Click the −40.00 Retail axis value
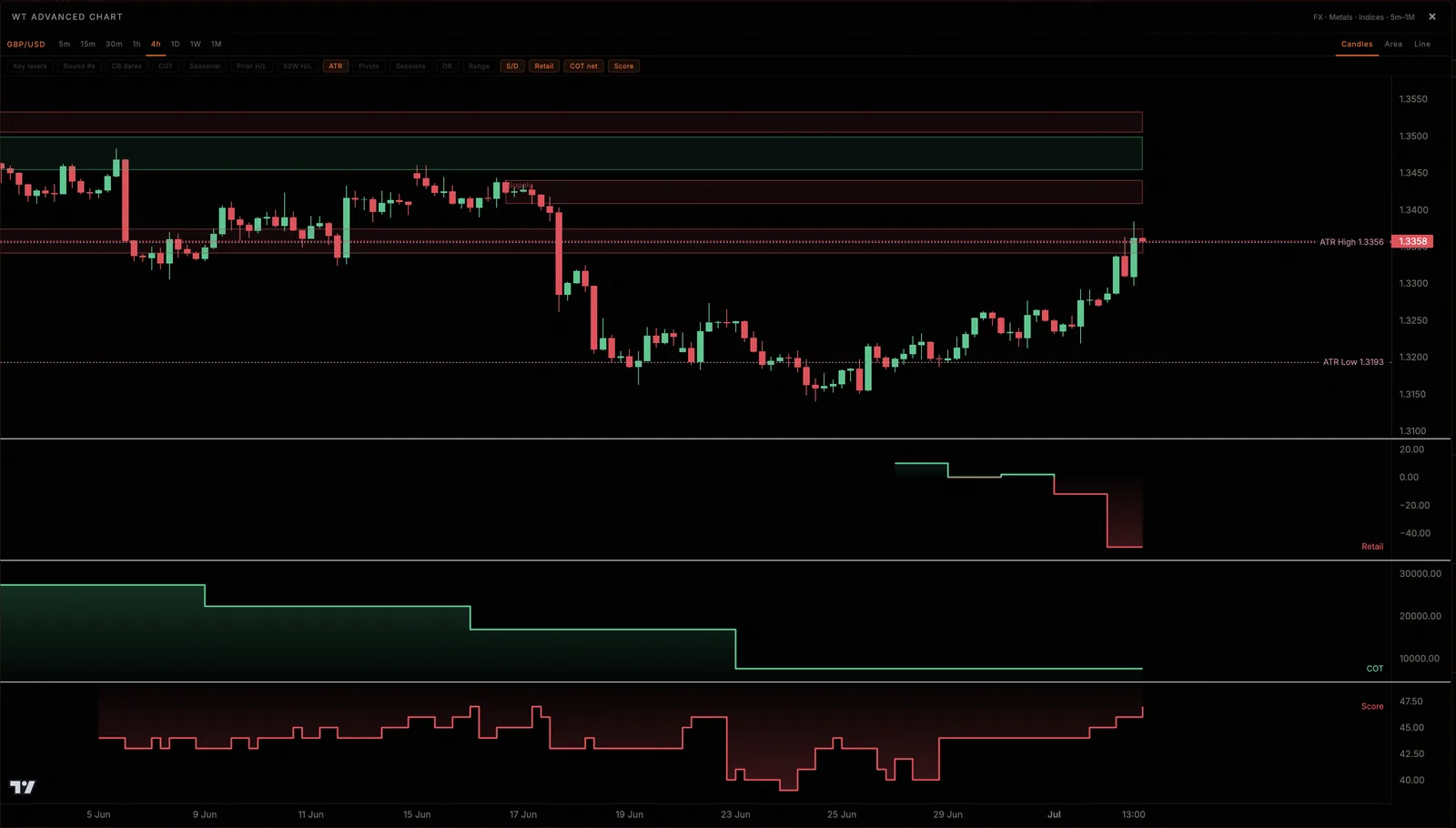This screenshot has height=828, width=1456. pos(1415,533)
